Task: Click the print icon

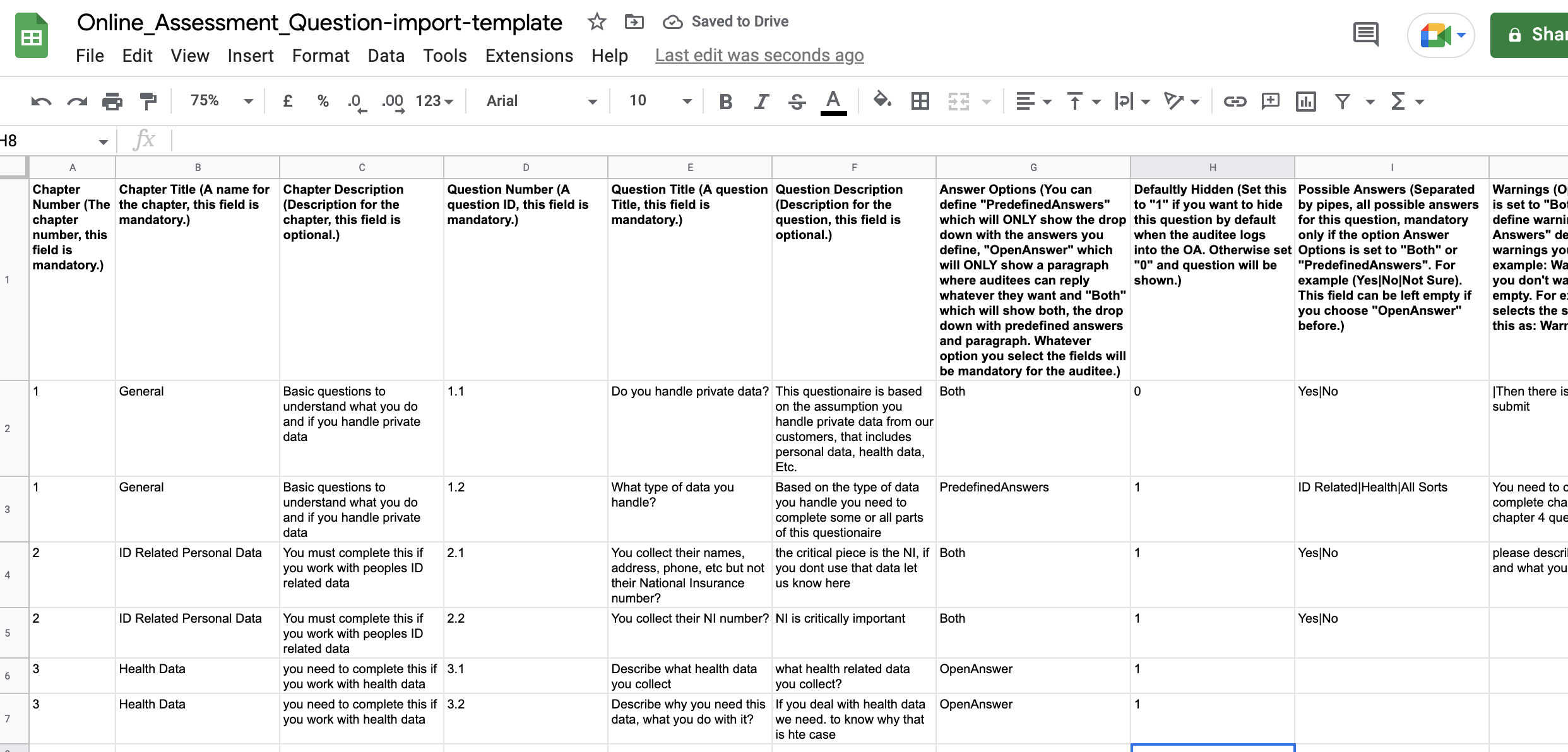Action: tap(112, 101)
